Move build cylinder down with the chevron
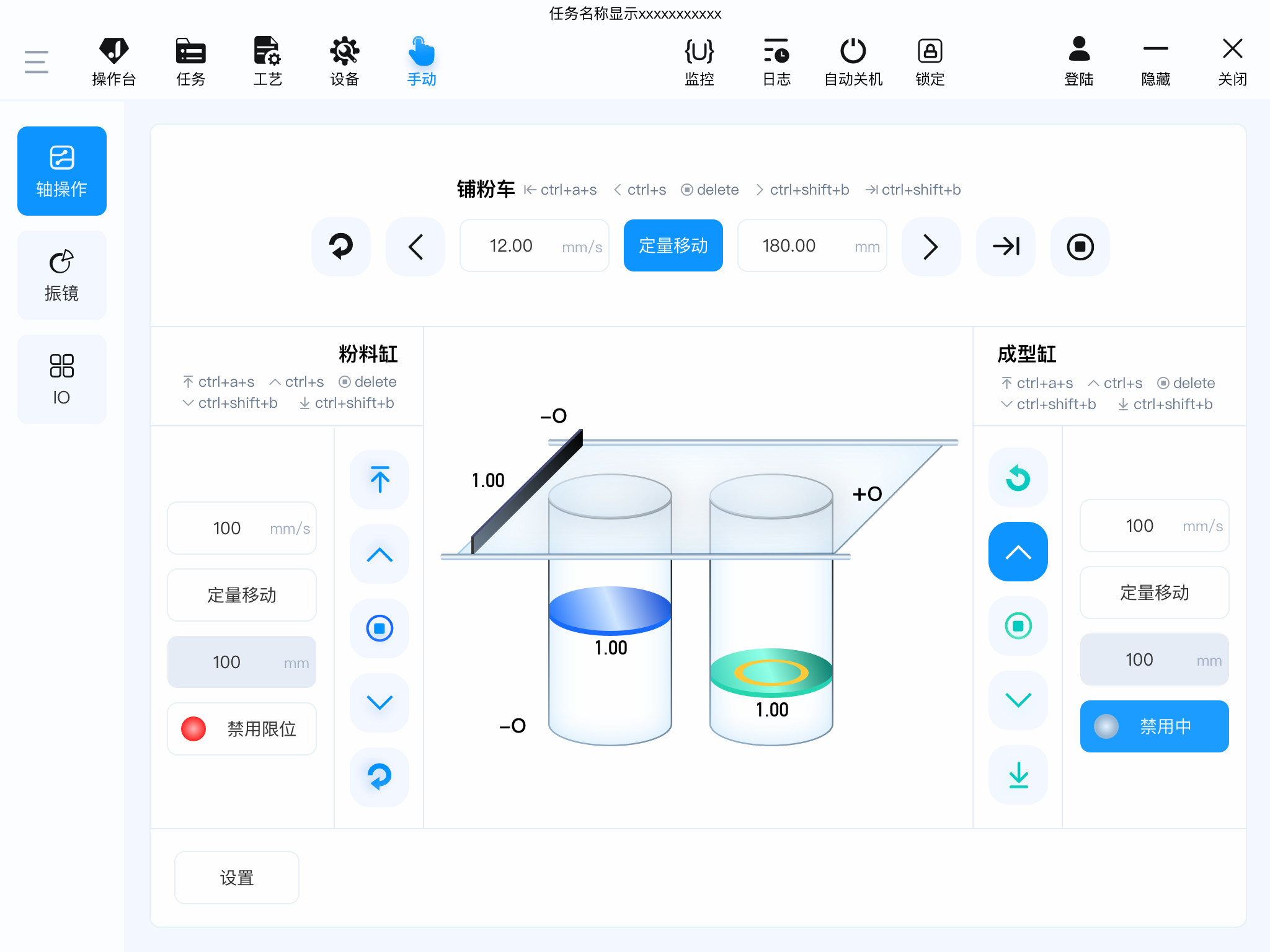 (x=1018, y=700)
